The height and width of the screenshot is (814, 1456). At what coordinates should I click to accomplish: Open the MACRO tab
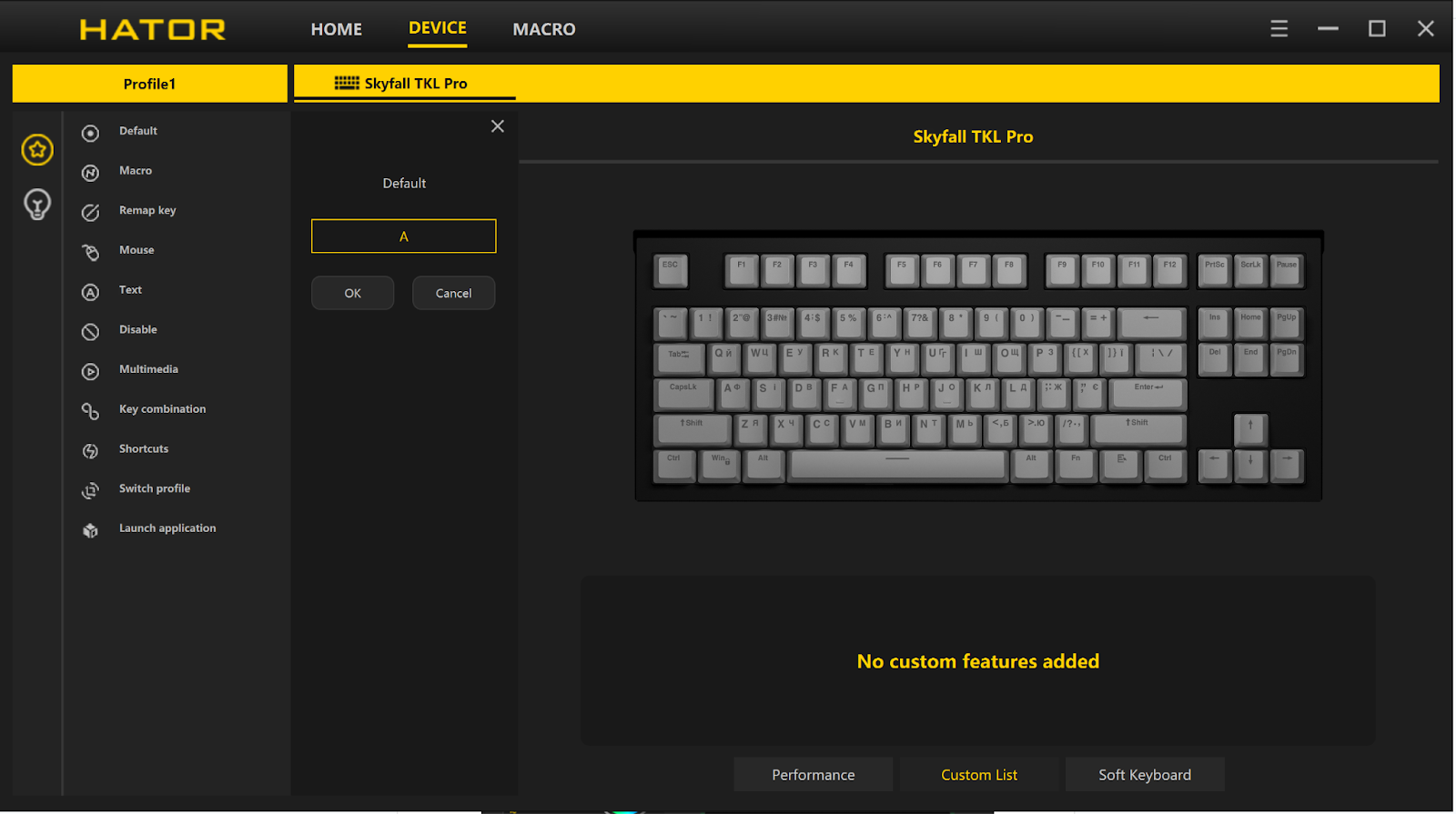pyautogui.click(x=544, y=29)
